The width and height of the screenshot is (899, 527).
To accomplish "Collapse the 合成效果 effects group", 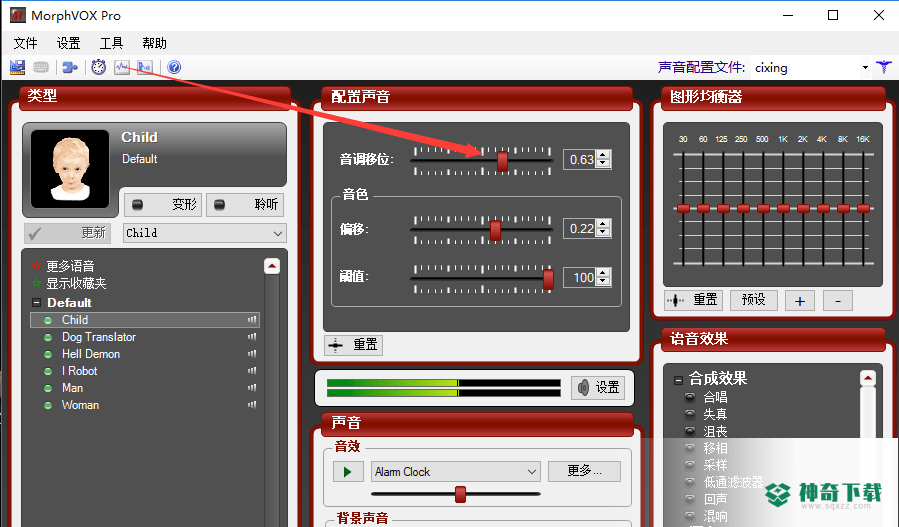I will click(x=678, y=380).
